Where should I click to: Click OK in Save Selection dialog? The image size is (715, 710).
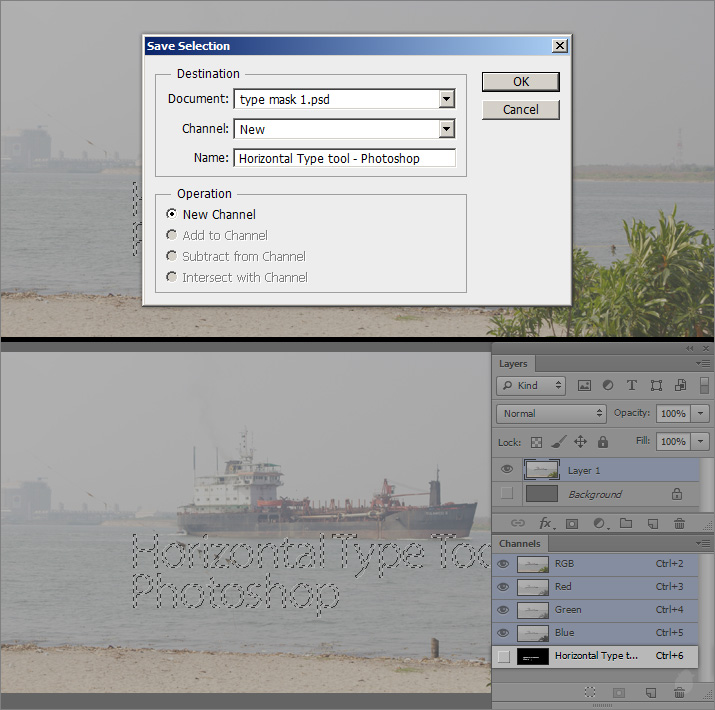tap(520, 82)
